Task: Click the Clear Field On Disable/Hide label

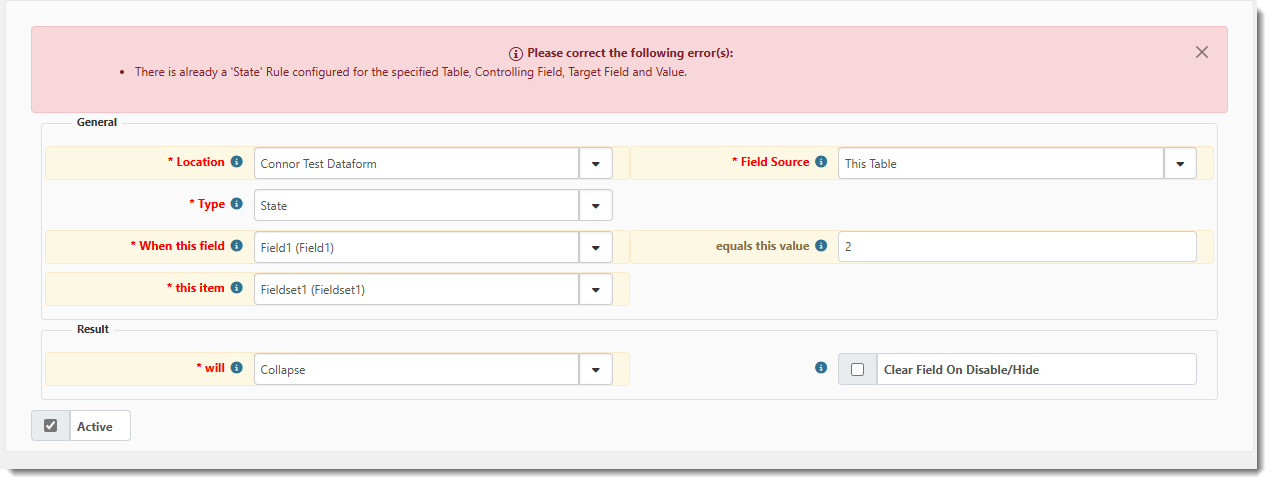Action: pyautogui.click(x=961, y=370)
